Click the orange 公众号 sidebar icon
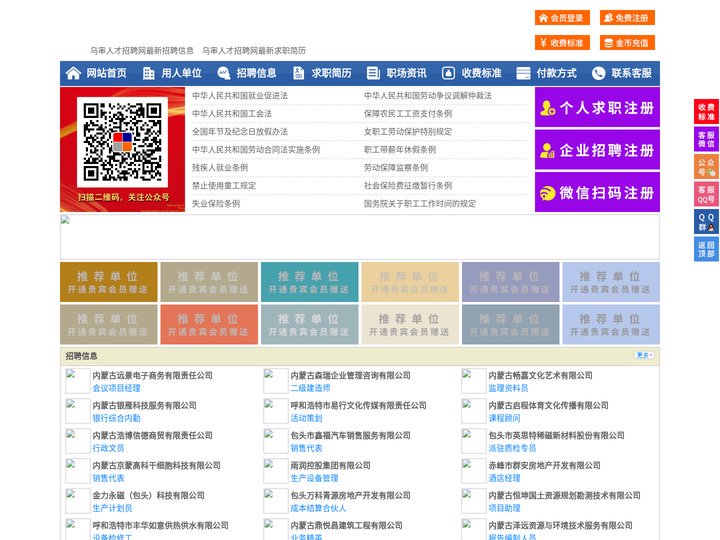 pos(706,167)
